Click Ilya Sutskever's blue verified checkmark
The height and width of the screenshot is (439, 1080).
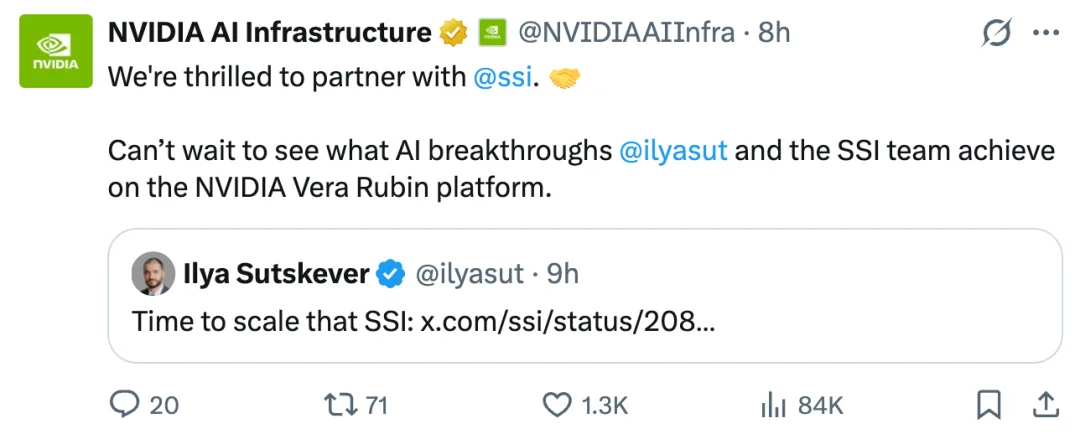(391, 274)
